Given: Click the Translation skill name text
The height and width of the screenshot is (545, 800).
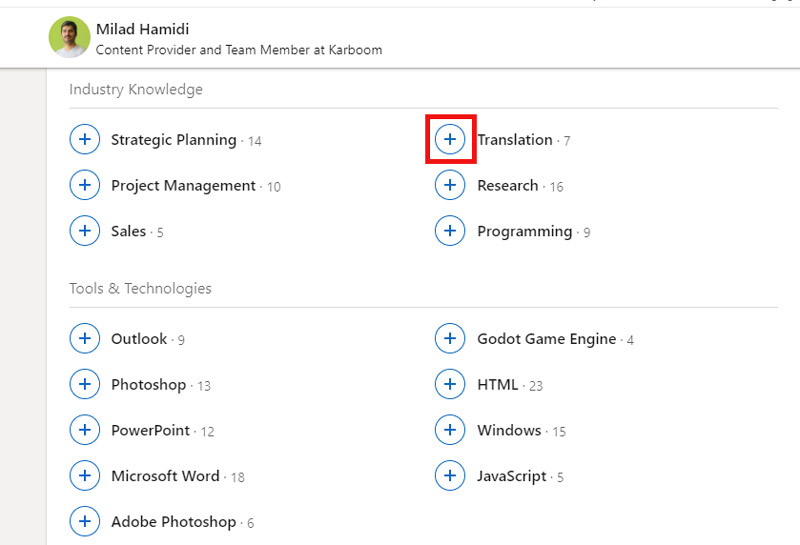Looking at the screenshot, I should [514, 140].
